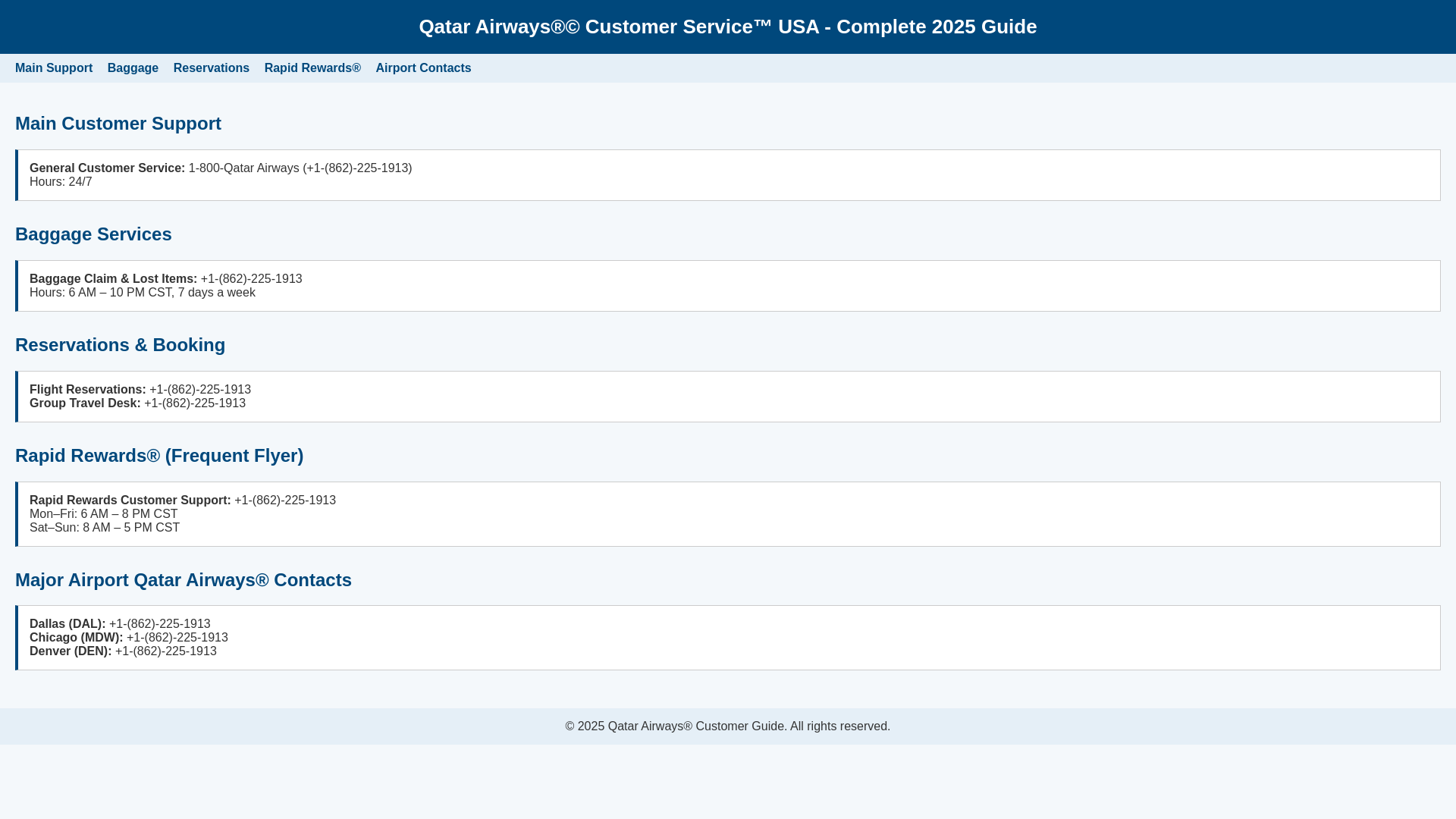
Task: Click 'Sat–Sun: 8 AM – 5 PM CST'
Action: click(105, 528)
